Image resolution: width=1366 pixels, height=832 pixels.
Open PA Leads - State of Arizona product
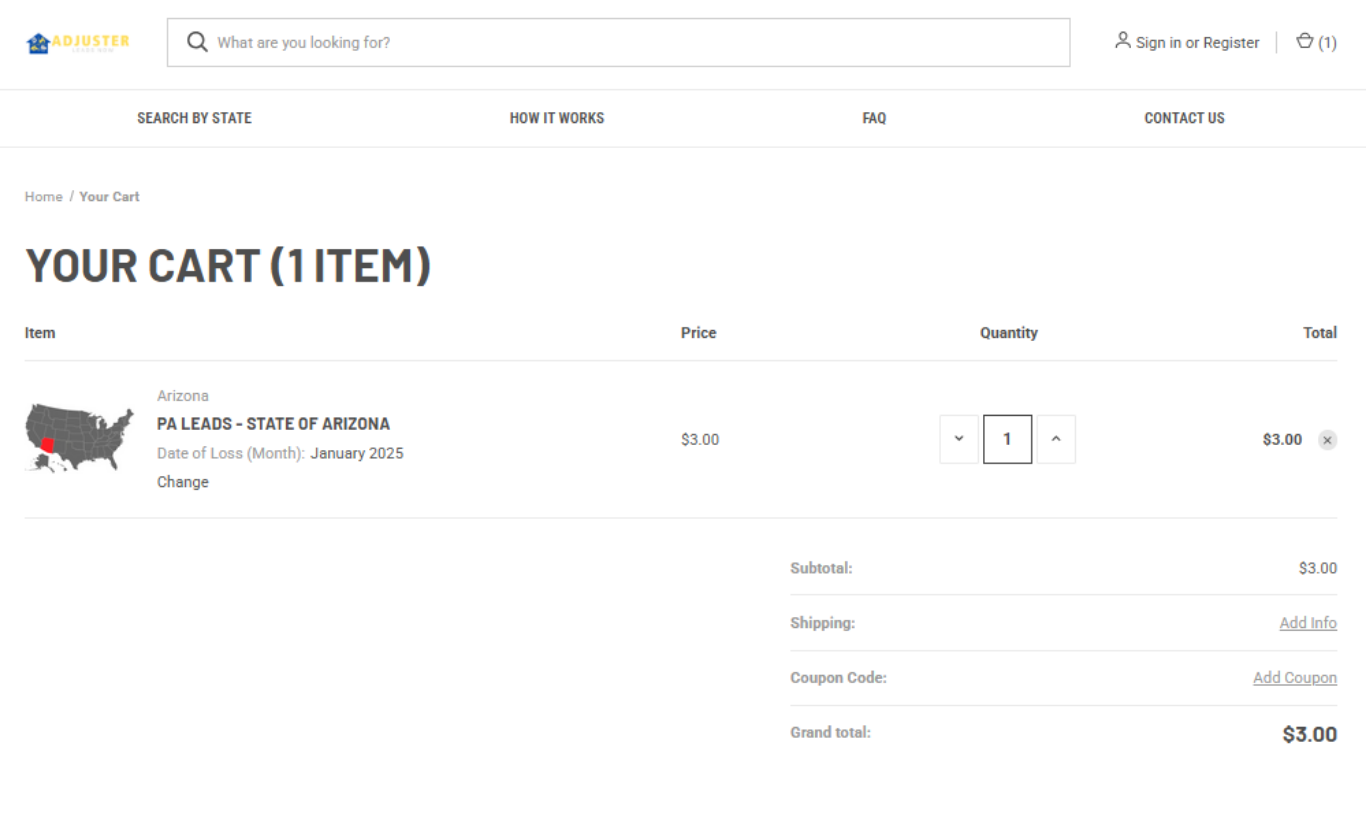click(273, 424)
